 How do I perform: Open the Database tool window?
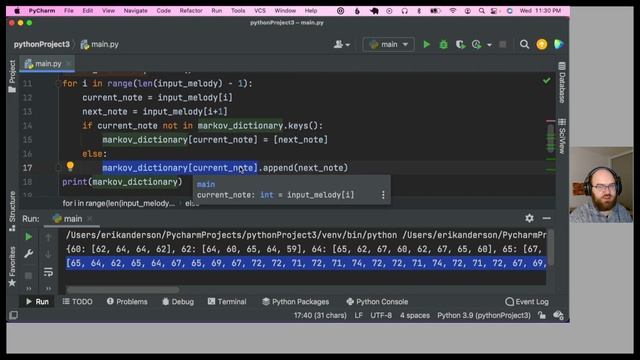(562, 83)
